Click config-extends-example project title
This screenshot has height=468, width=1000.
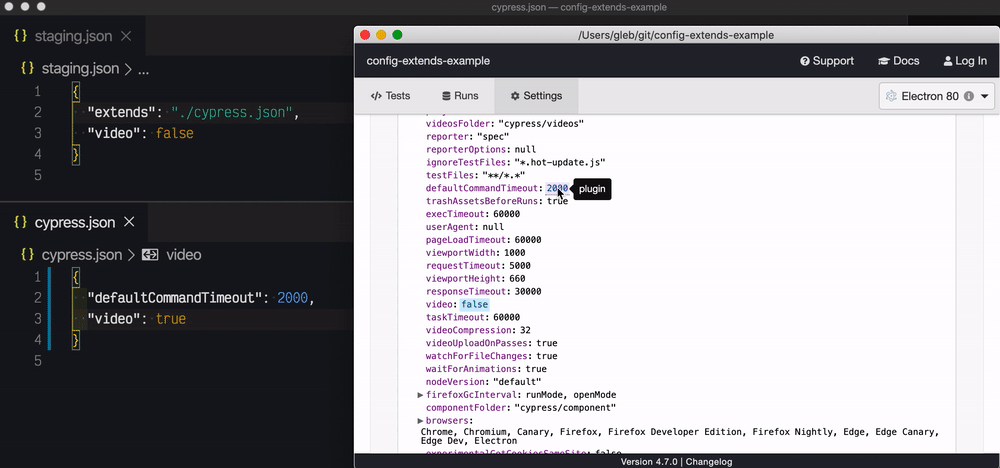tap(428, 61)
